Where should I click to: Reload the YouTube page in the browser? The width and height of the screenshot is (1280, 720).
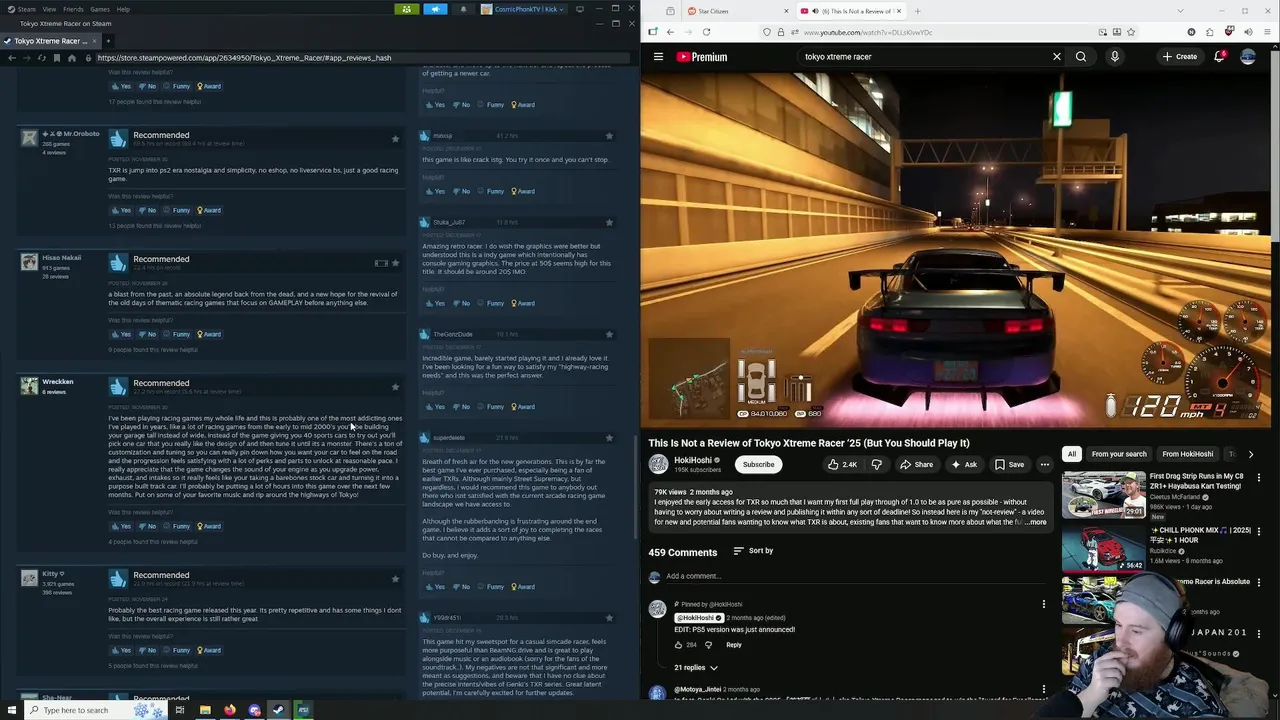(706, 32)
